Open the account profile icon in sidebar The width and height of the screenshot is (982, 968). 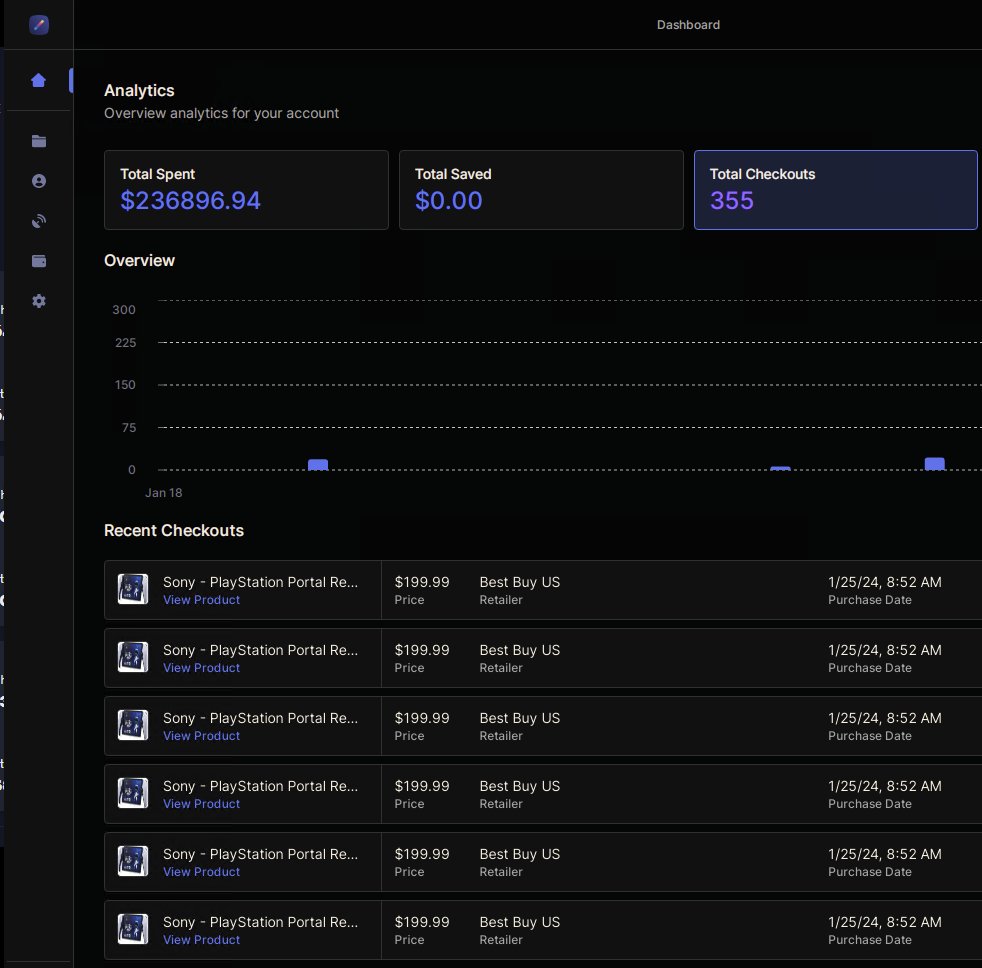(39, 181)
